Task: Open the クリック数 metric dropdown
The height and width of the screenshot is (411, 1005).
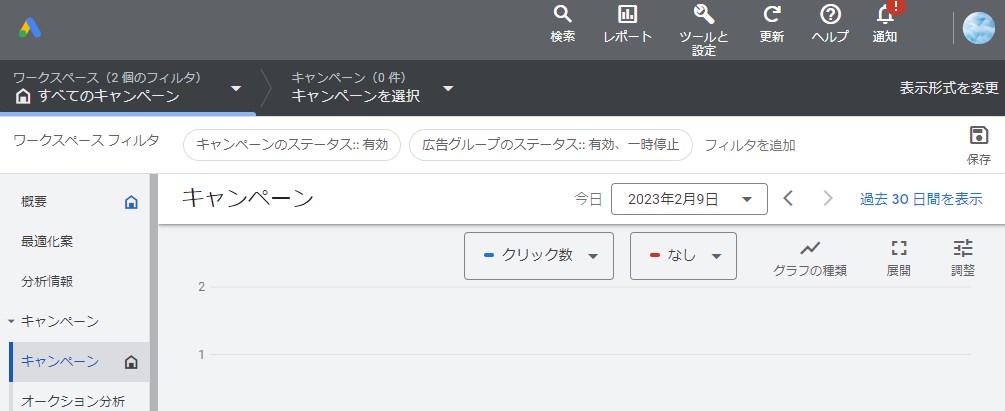Action: (x=539, y=255)
